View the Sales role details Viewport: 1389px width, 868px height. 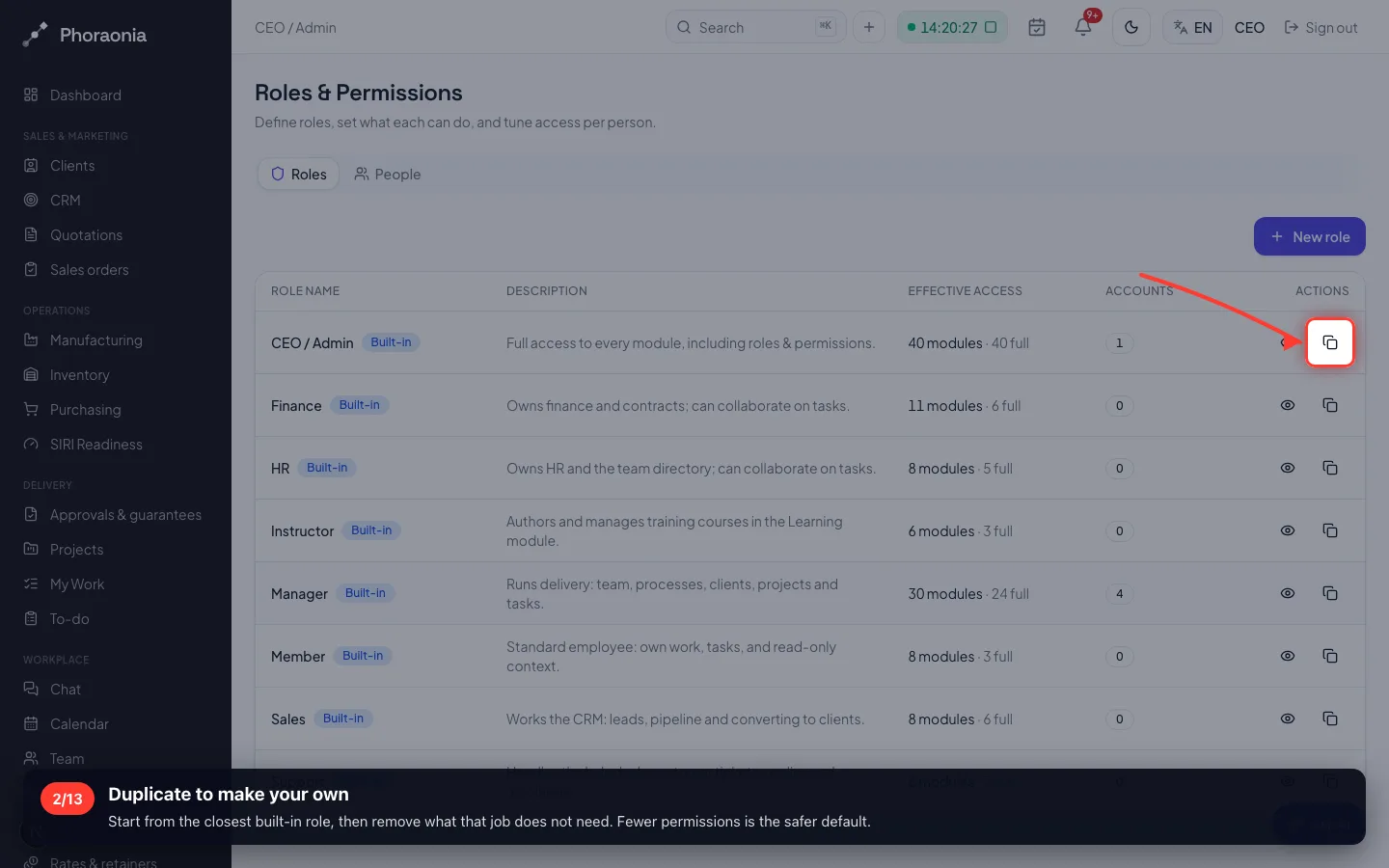coord(1288,719)
